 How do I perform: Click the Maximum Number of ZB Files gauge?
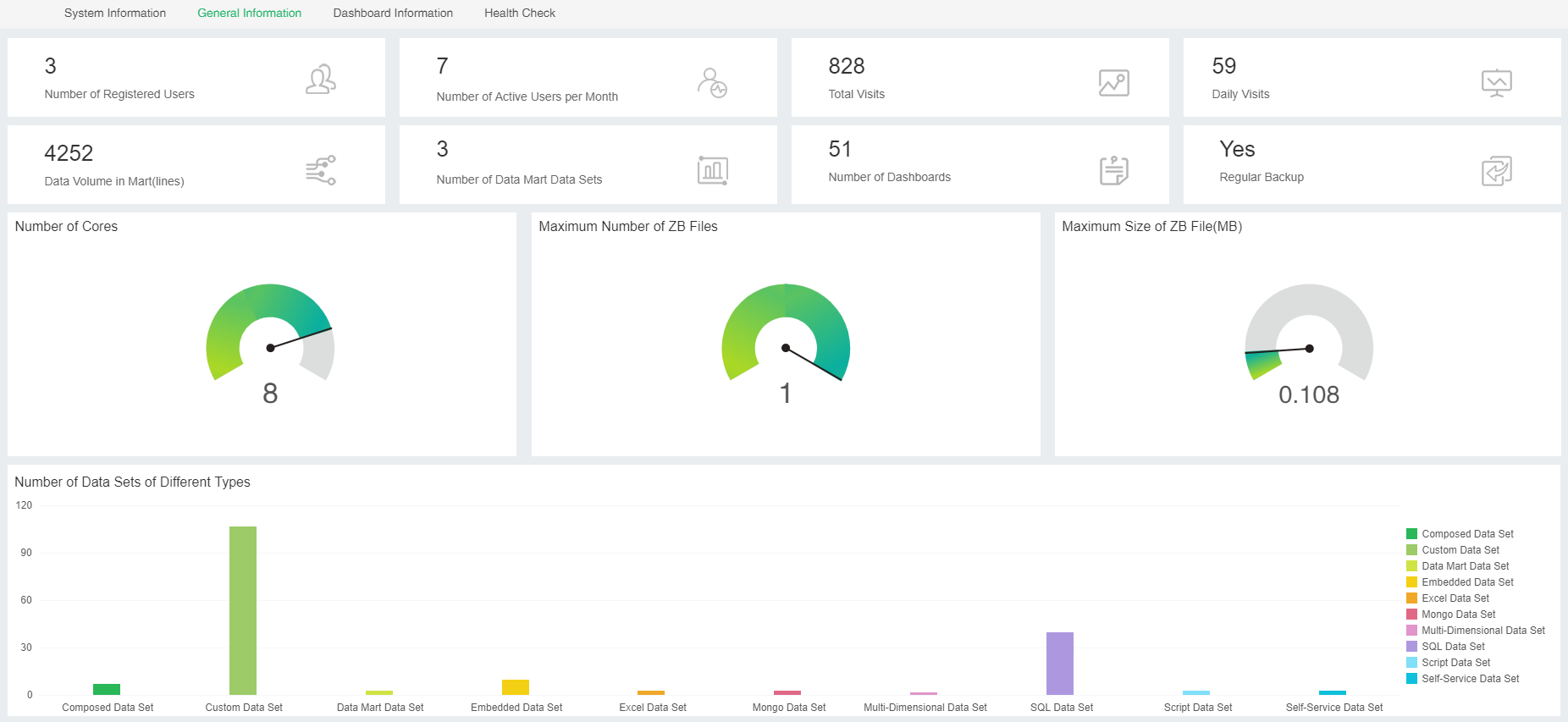(x=786, y=333)
